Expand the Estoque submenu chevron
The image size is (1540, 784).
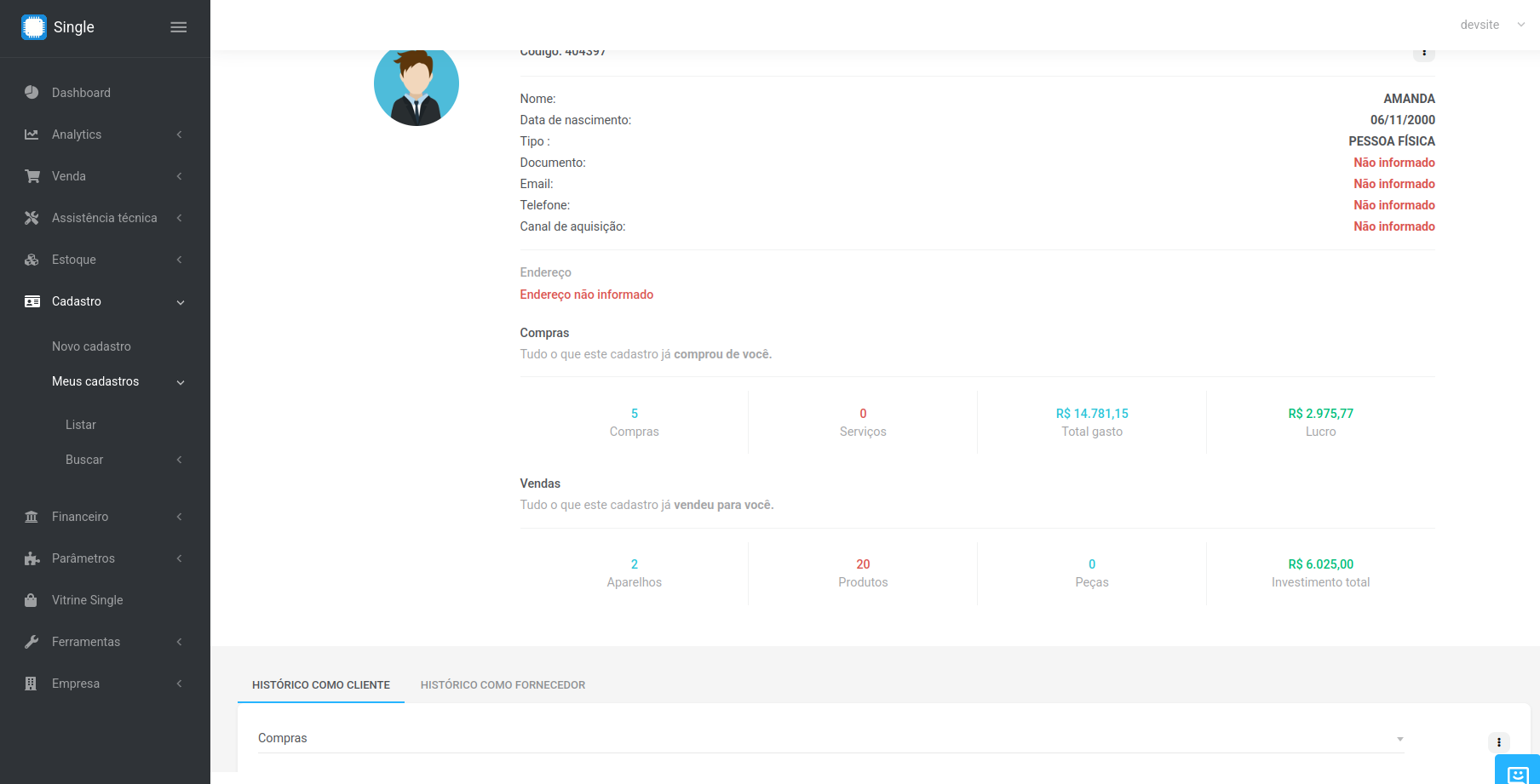click(x=180, y=260)
